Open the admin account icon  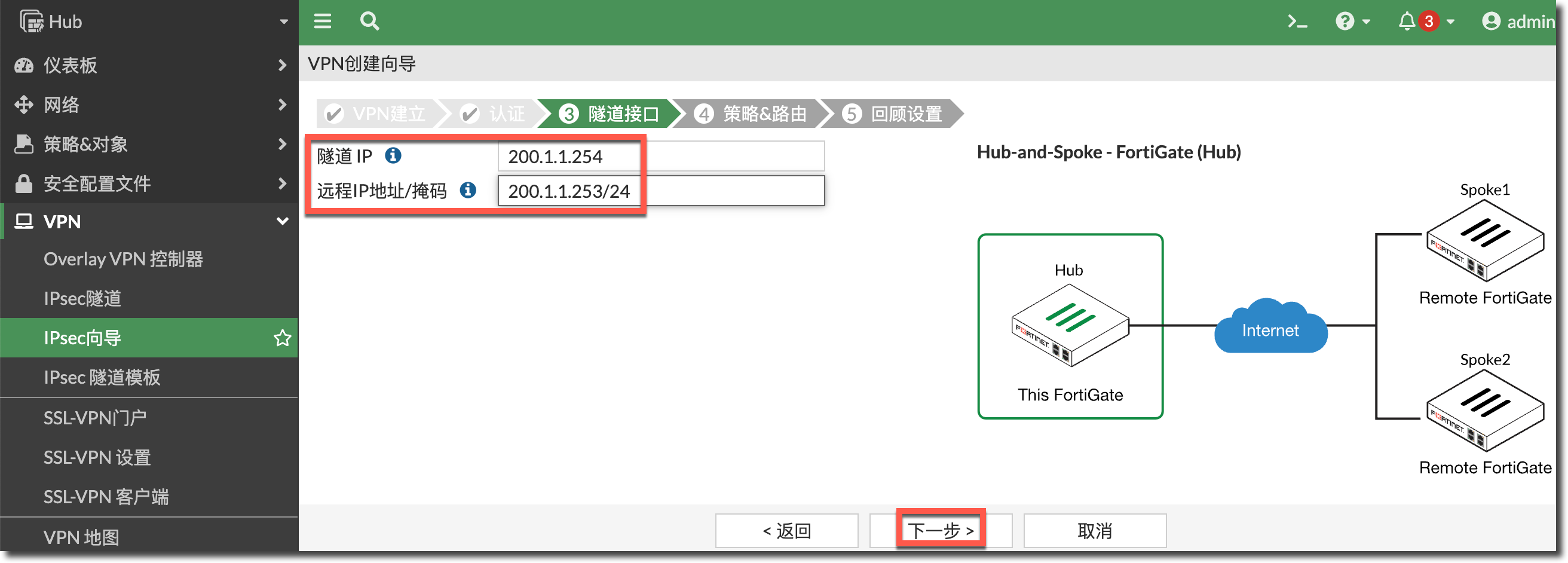[1492, 22]
